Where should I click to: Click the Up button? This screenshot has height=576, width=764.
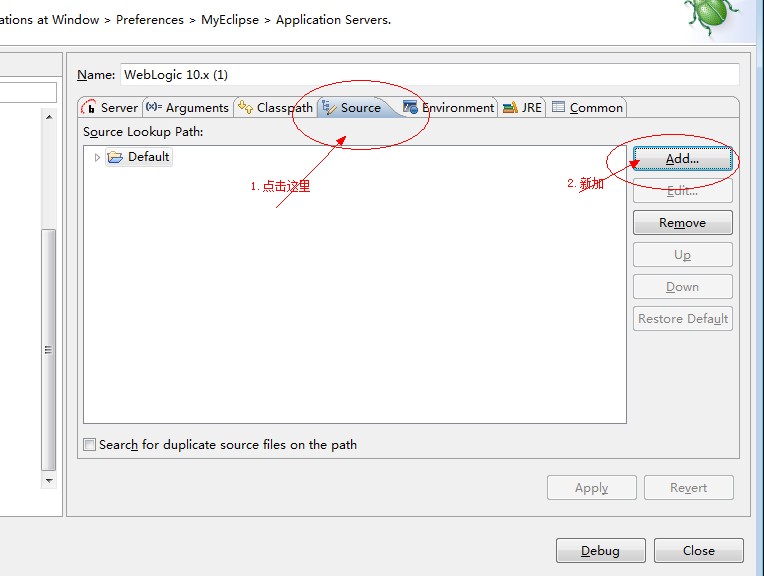682,255
